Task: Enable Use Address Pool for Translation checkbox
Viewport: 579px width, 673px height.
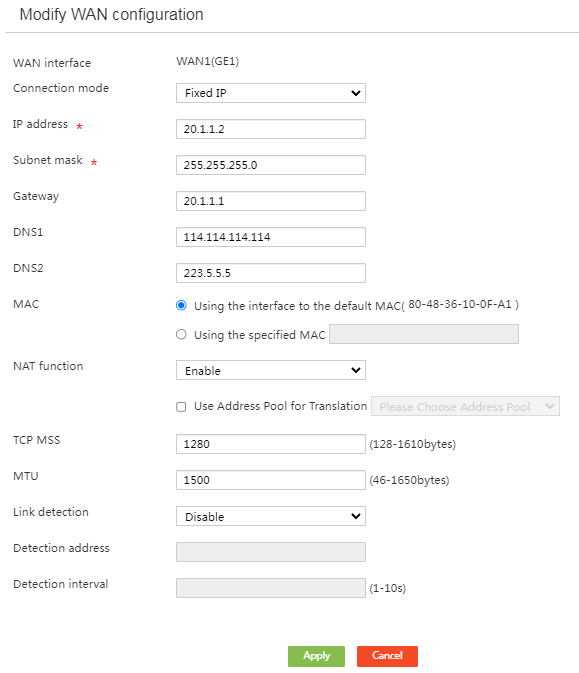Action: click(x=181, y=406)
